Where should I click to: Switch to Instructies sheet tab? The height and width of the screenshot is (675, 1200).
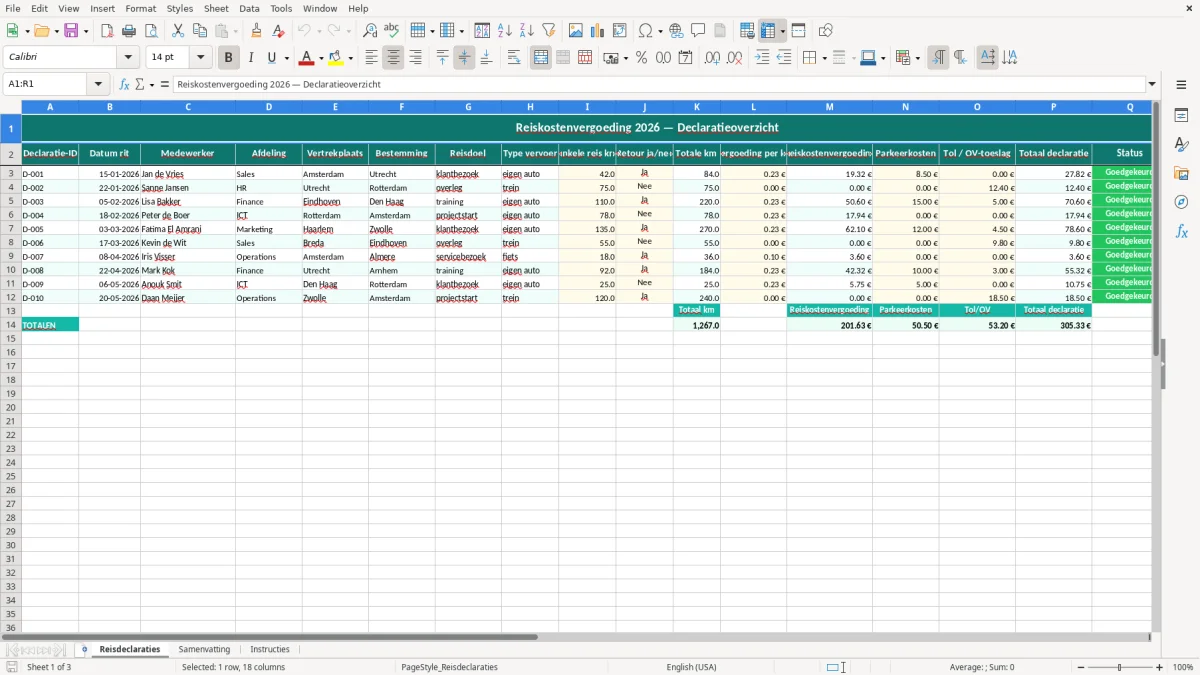(x=270, y=649)
